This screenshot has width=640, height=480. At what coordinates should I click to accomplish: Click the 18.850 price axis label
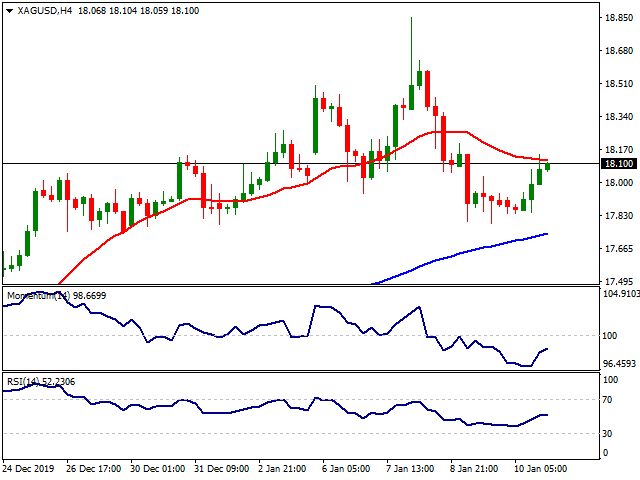click(x=619, y=18)
